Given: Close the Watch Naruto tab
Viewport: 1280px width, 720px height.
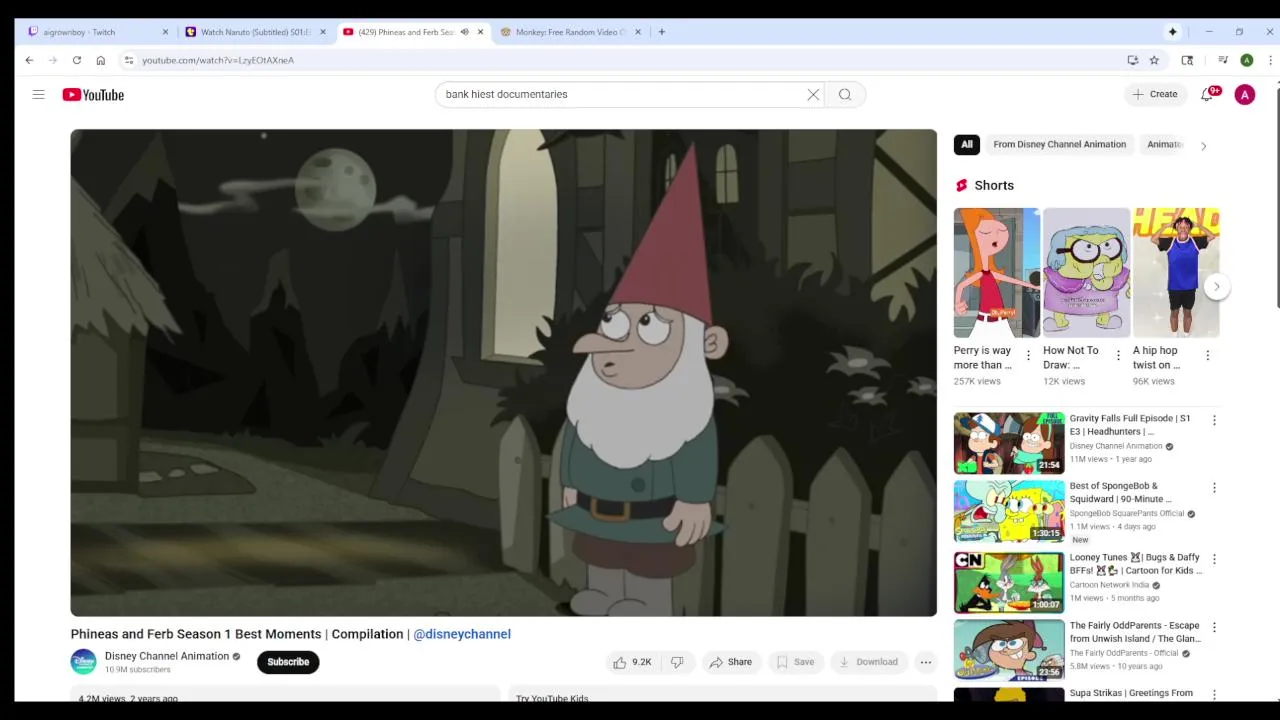Looking at the screenshot, I should [x=322, y=32].
